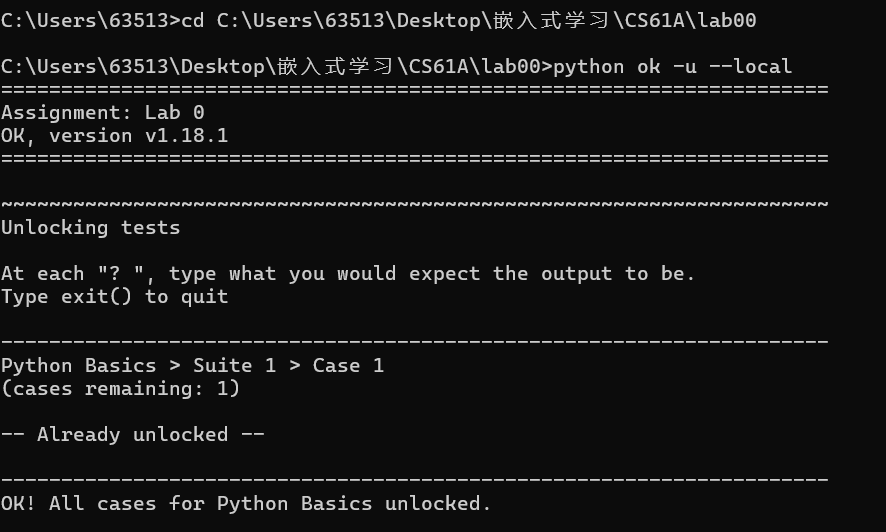Click 'OK! All cases for Python Basics unlocked.'
Screen dimensions: 886x532
pyautogui.click(x=246, y=503)
